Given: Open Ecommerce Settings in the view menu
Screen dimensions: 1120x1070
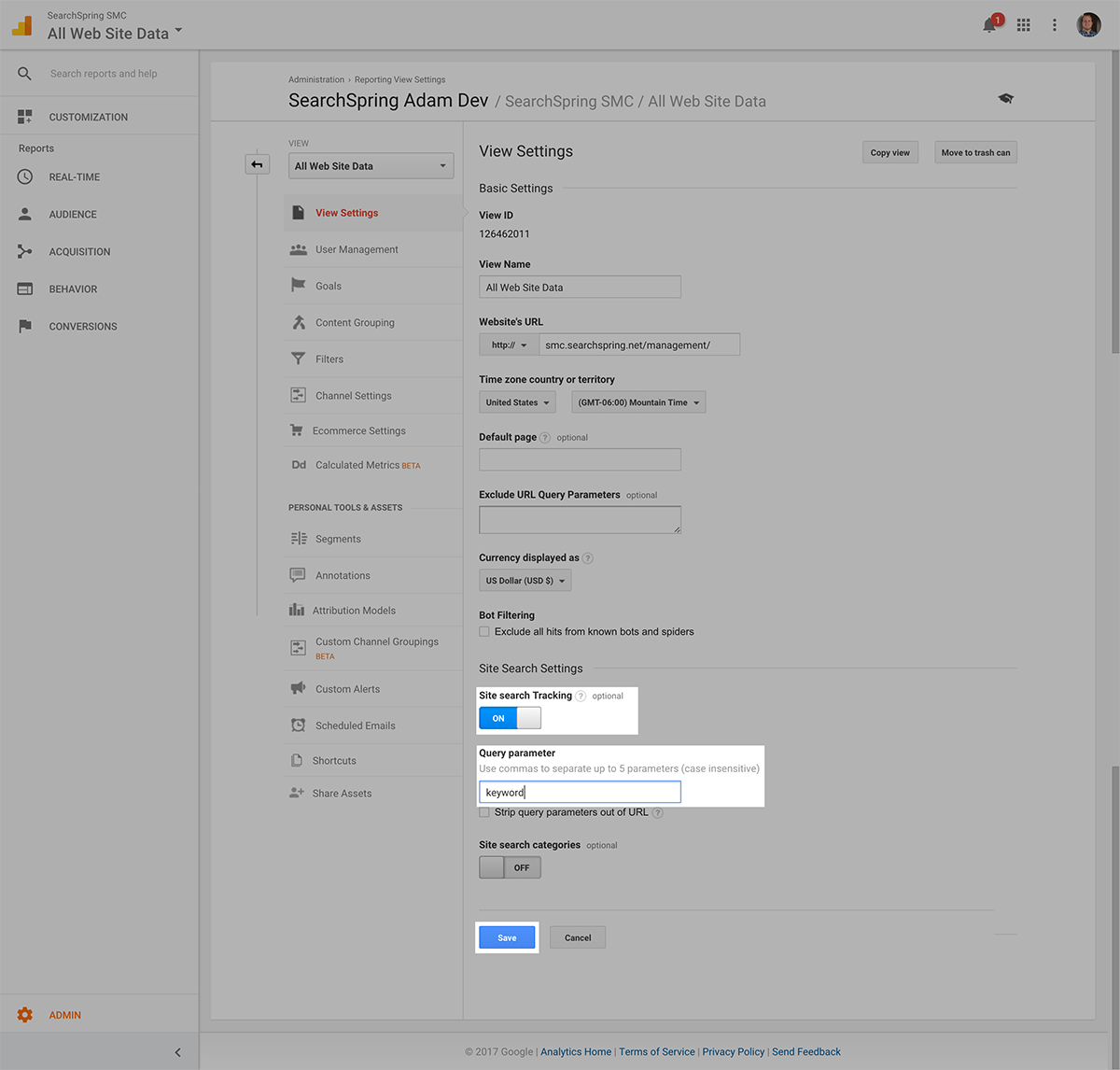Looking at the screenshot, I should click(x=358, y=431).
